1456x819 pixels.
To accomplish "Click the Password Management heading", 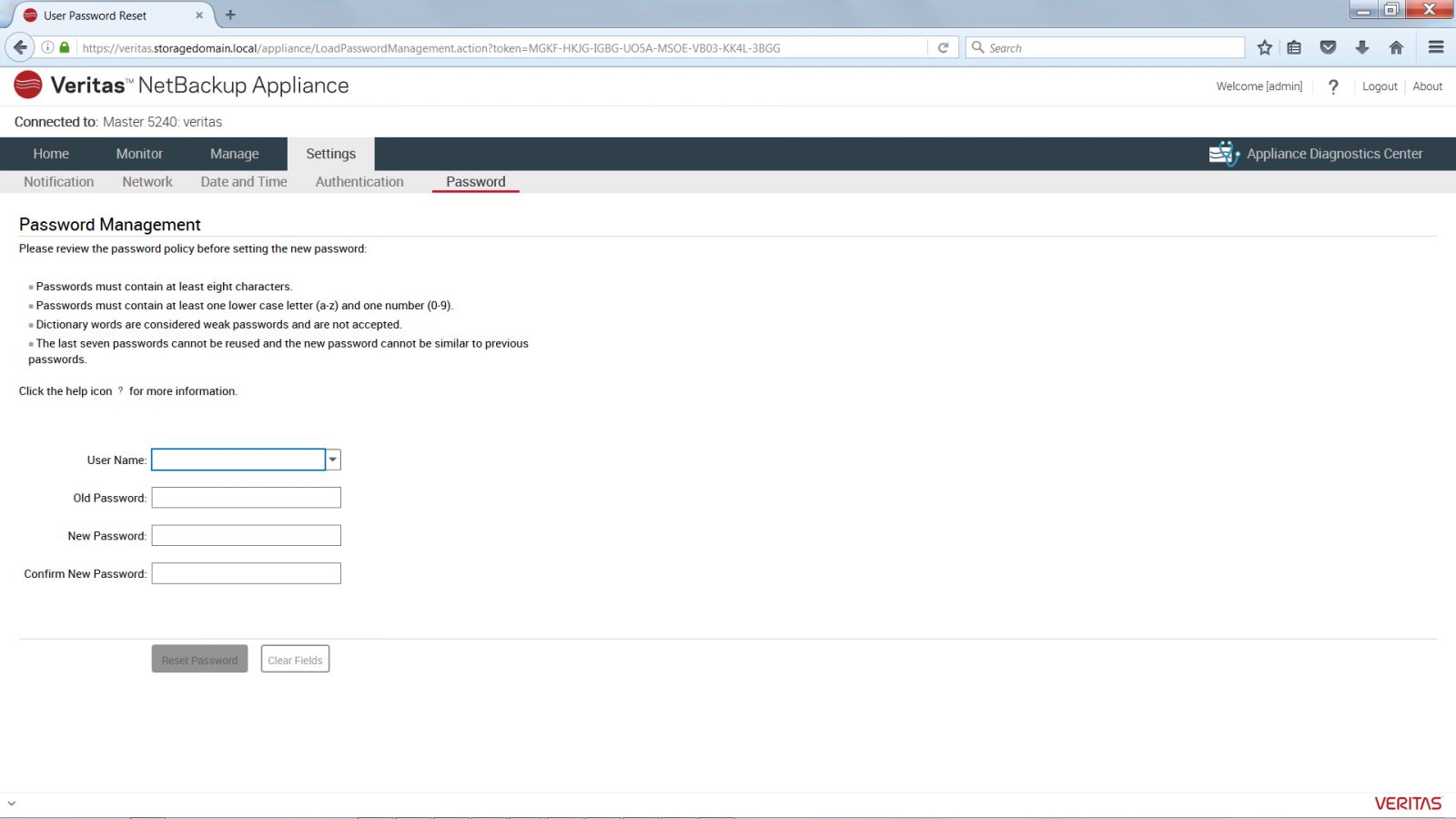I will pyautogui.click(x=110, y=225).
